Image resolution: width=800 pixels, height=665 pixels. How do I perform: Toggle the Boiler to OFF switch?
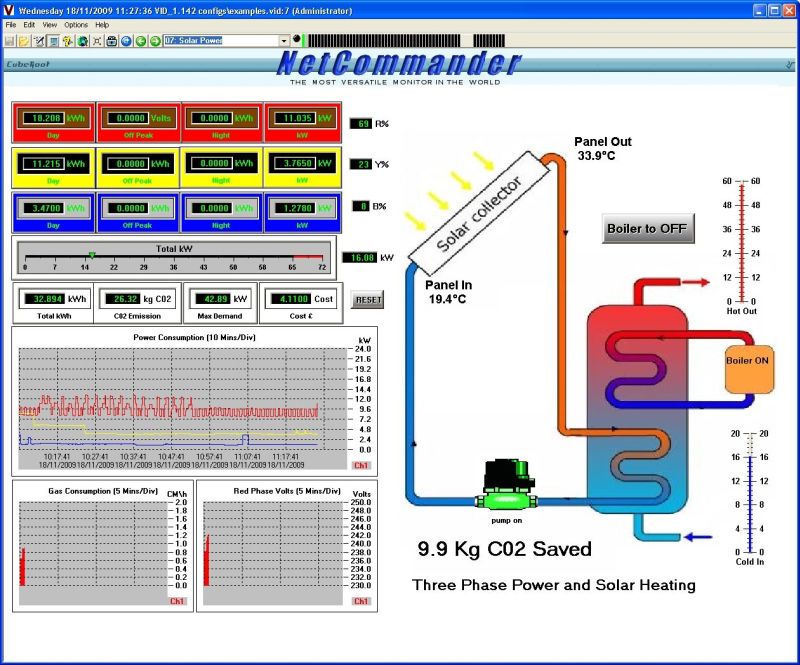tap(647, 228)
